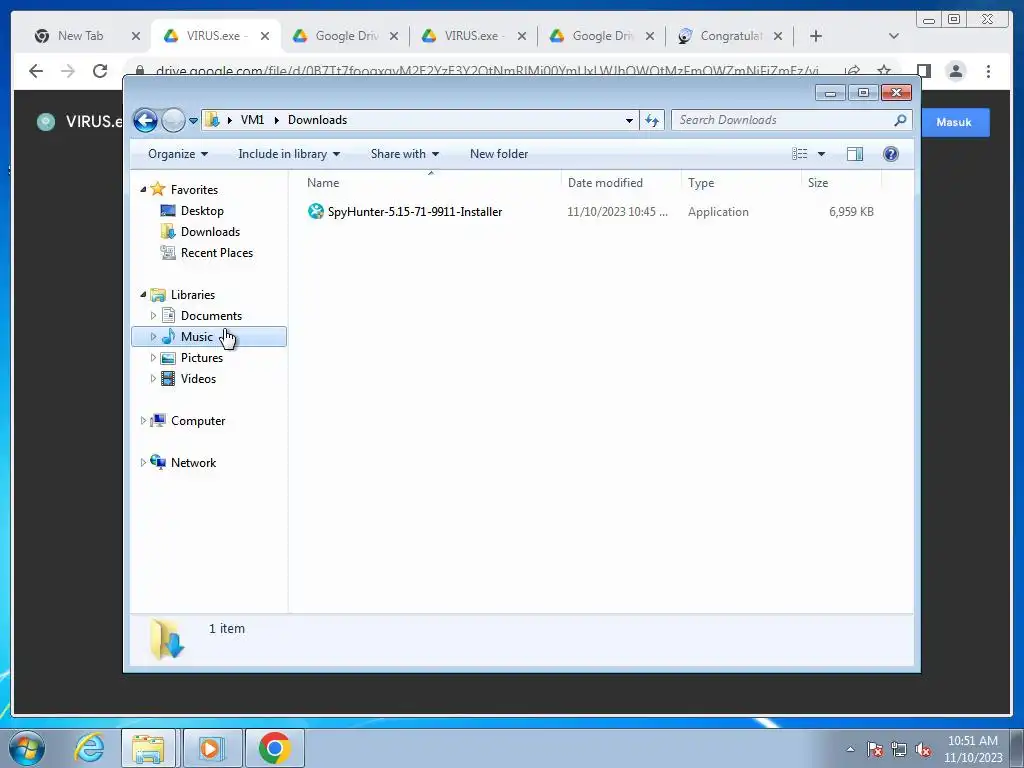Image resolution: width=1024 pixels, height=768 pixels.
Task: Select Network in navigation pane
Action: click(193, 462)
